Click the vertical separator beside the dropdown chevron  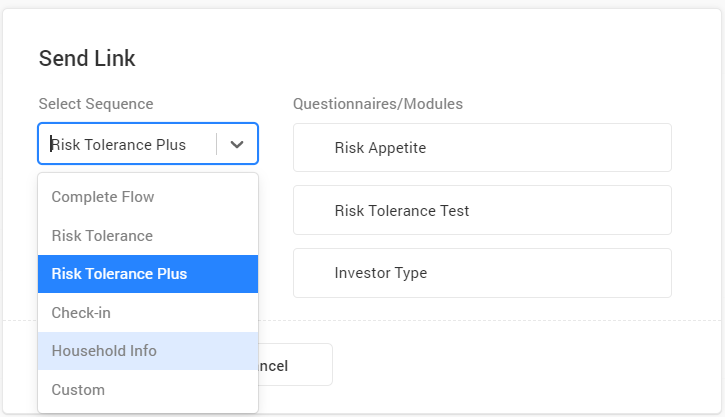(216, 144)
